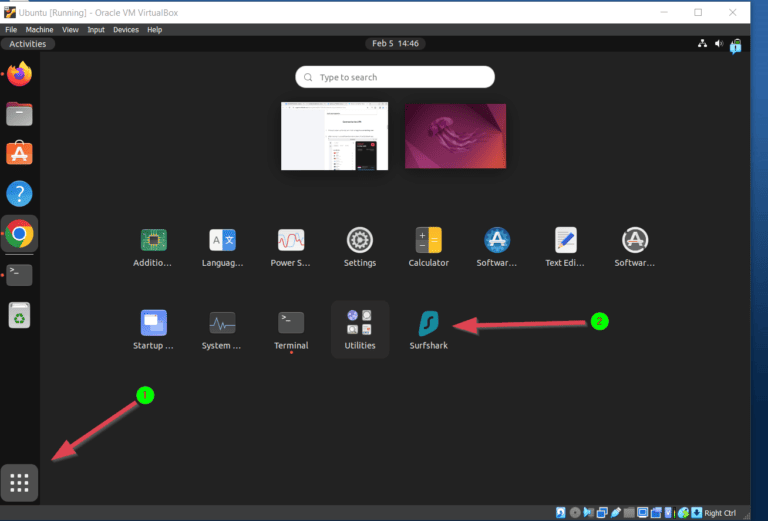Switch to Google Chrome in the dock

coord(19,234)
